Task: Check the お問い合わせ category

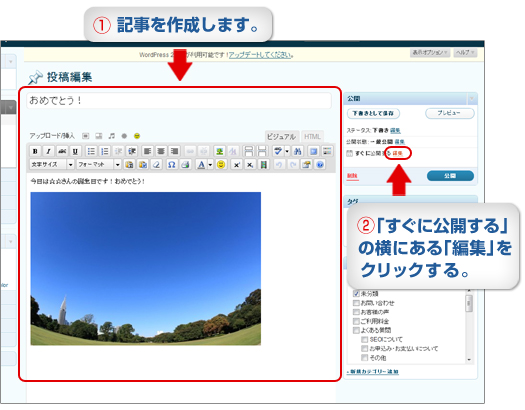Action: (x=356, y=303)
